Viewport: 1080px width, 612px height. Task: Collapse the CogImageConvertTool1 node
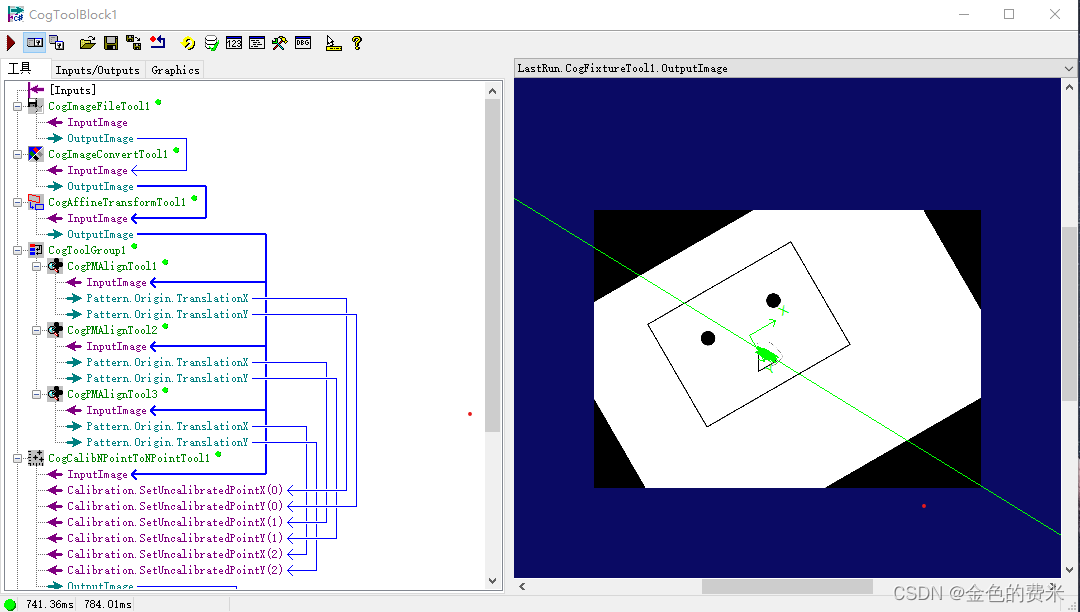[18, 154]
